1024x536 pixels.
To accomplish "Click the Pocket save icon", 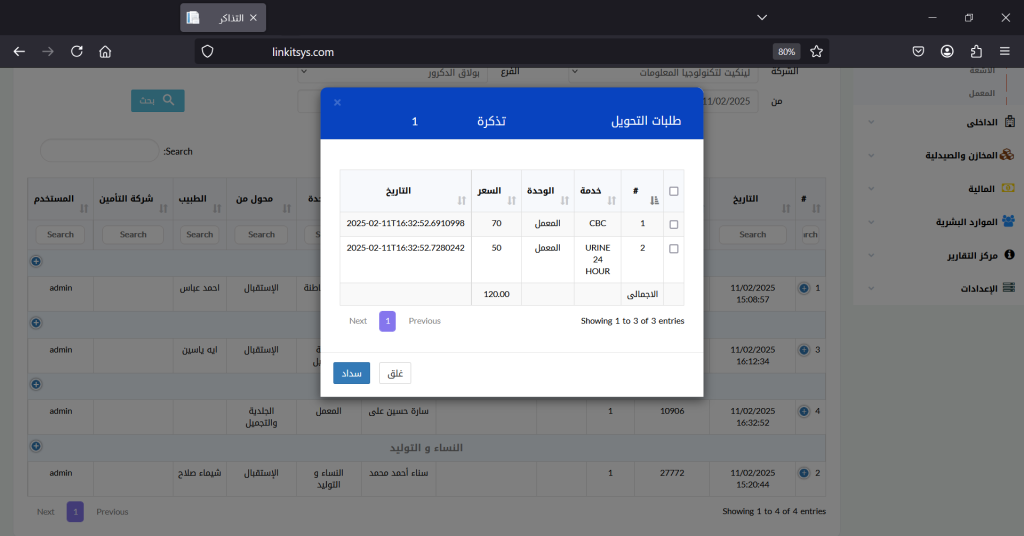I will 918,51.
